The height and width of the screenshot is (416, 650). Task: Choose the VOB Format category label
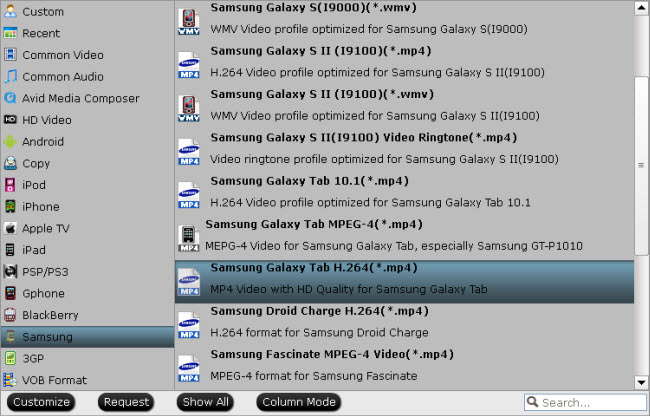[x=55, y=380]
